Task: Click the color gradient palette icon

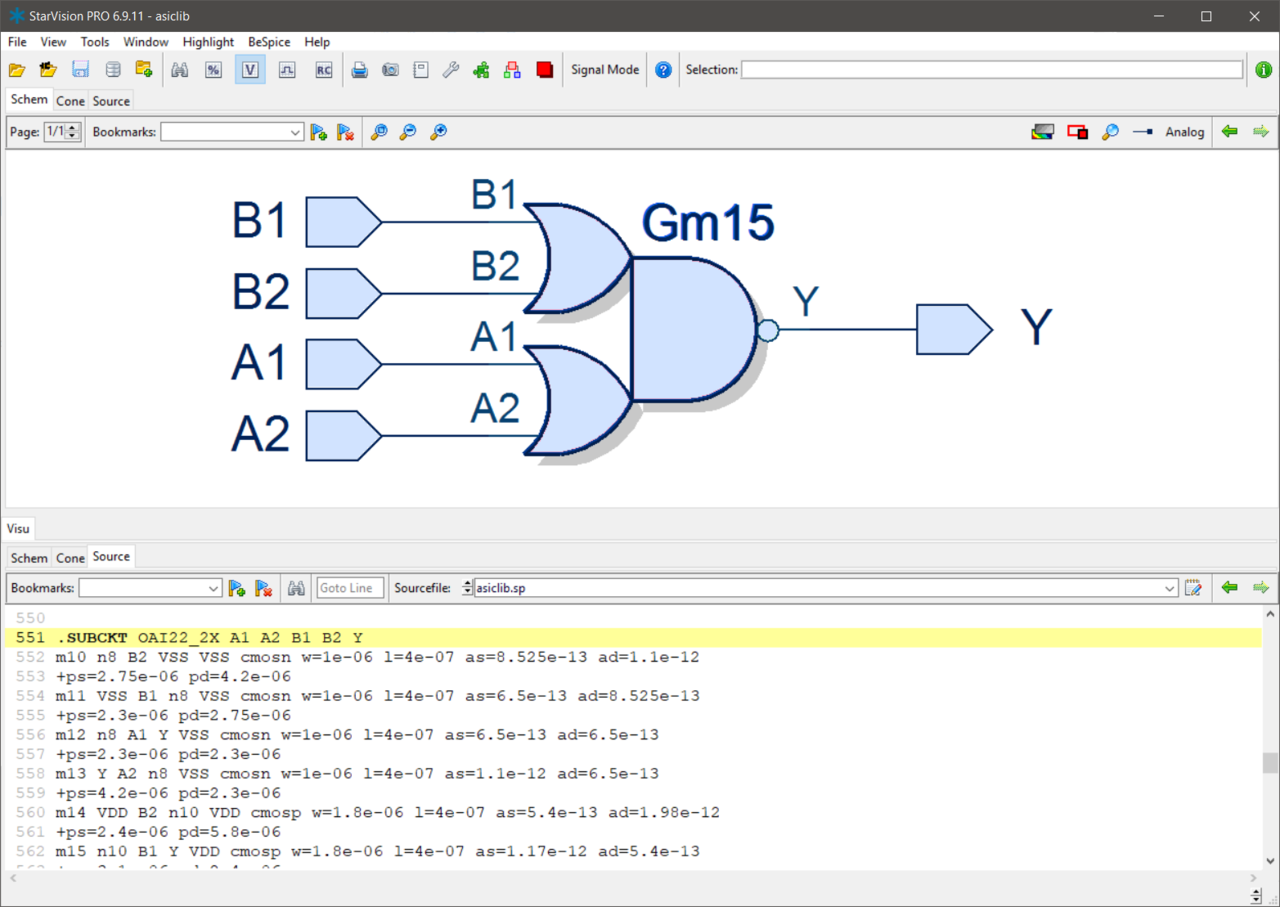Action: click(x=1043, y=132)
